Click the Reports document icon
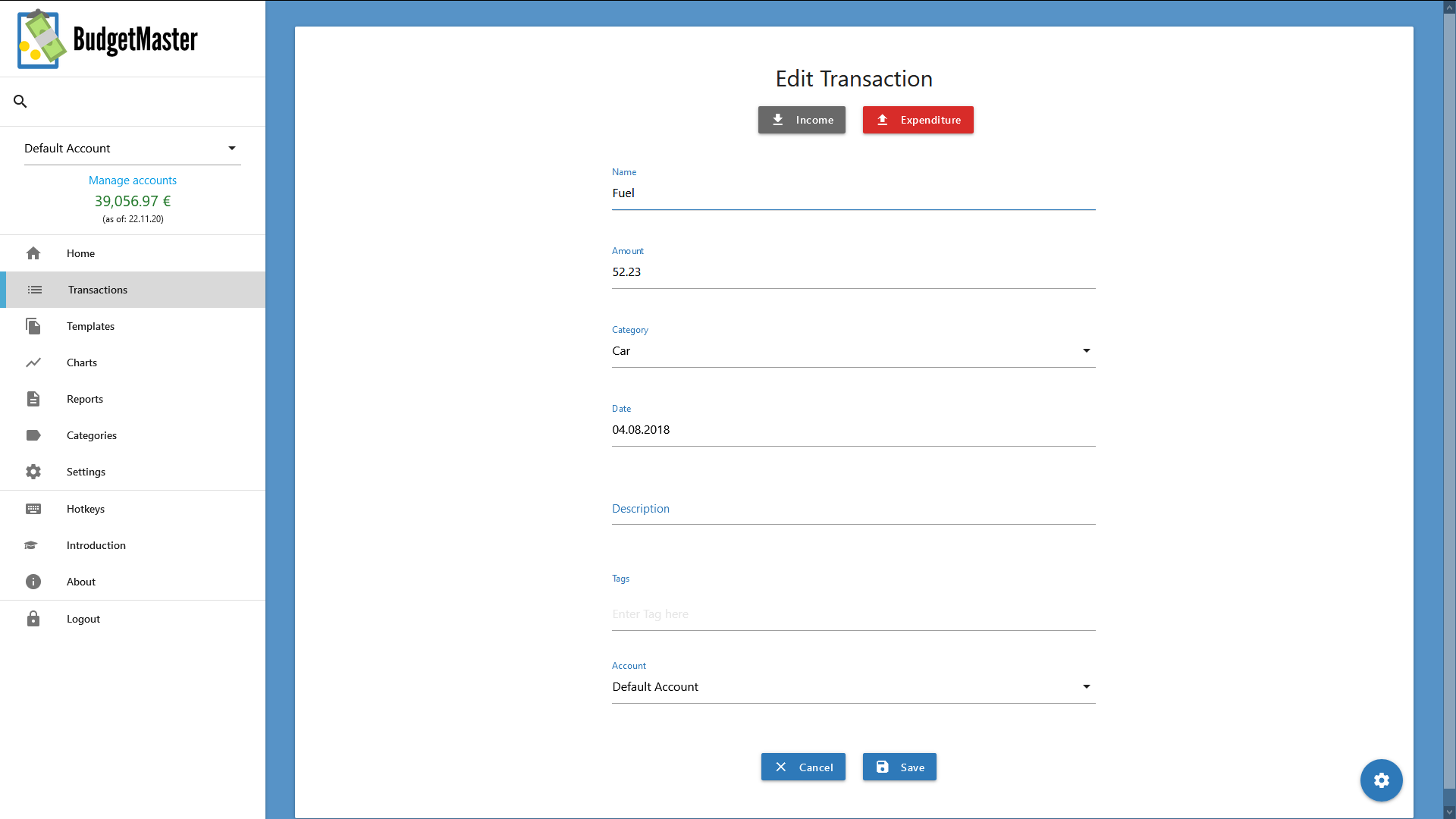Image resolution: width=1456 pixels, height=819 pixels. [33, 399]
